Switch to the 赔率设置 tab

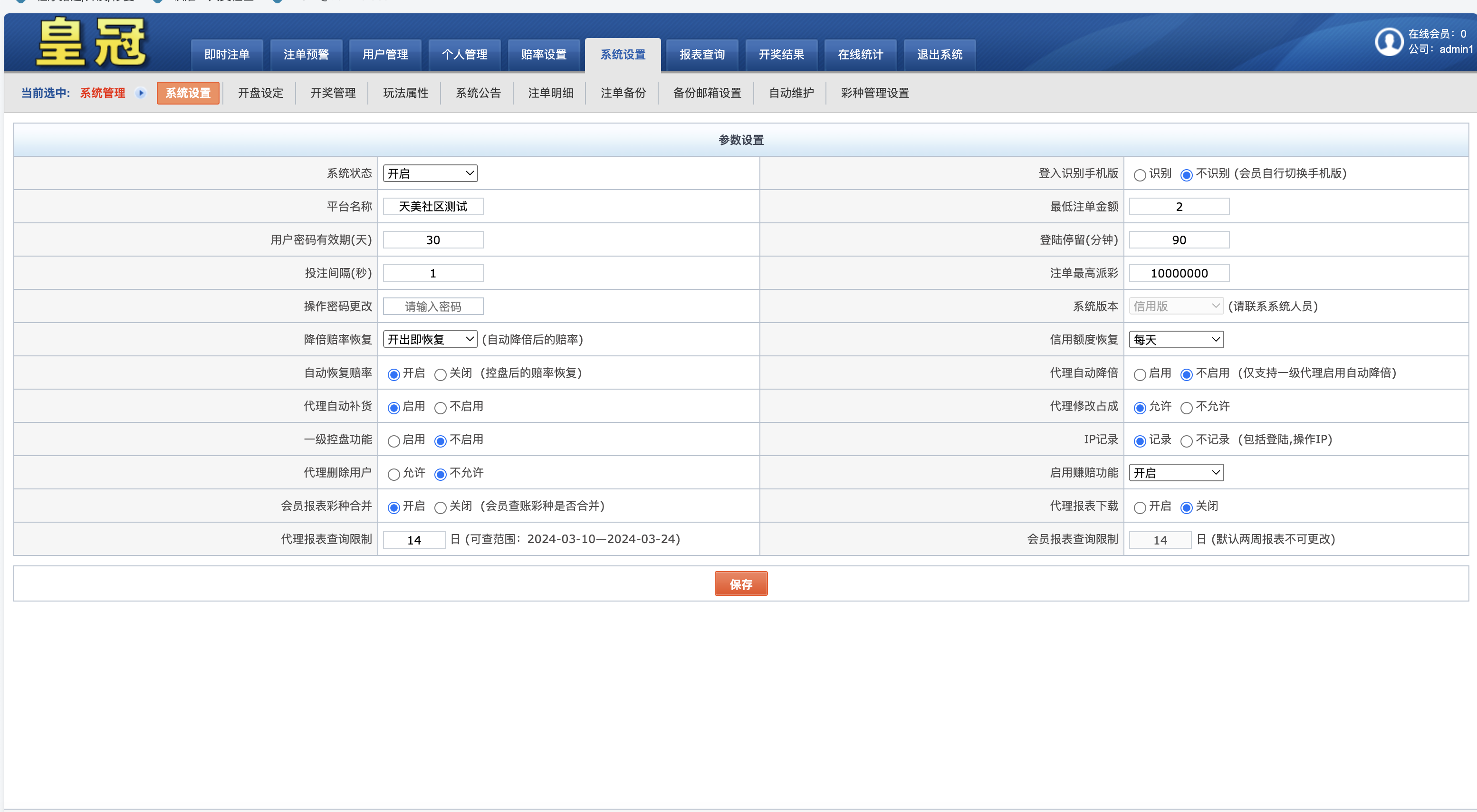tap(543, 55)
